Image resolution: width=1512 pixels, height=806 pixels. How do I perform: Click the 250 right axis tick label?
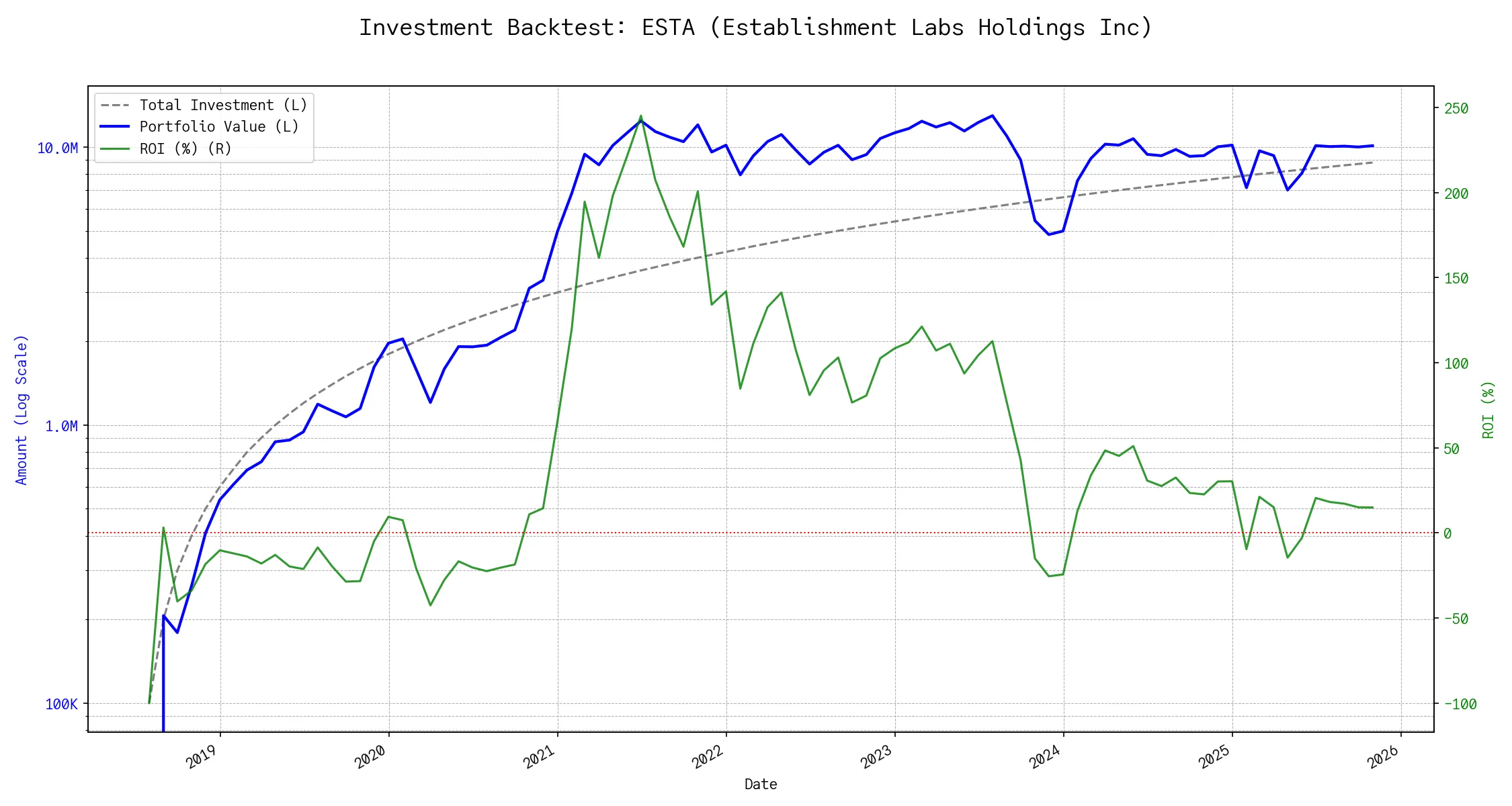click(x=1456, y=109)
